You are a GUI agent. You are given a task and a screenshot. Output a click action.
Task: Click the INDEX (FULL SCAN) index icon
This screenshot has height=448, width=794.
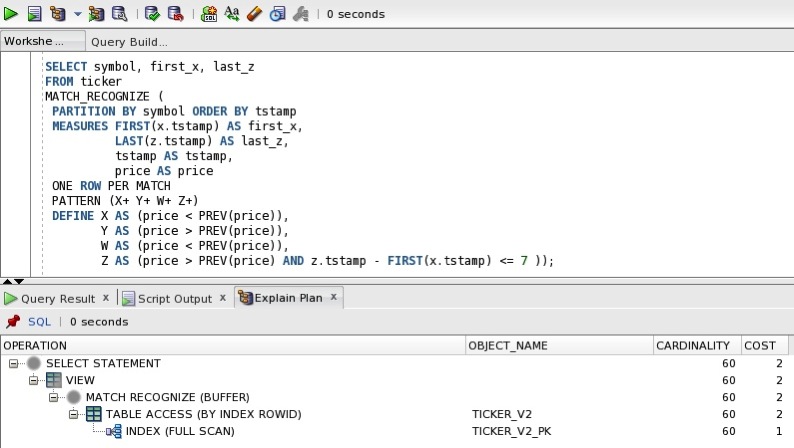tap(114, 431)
